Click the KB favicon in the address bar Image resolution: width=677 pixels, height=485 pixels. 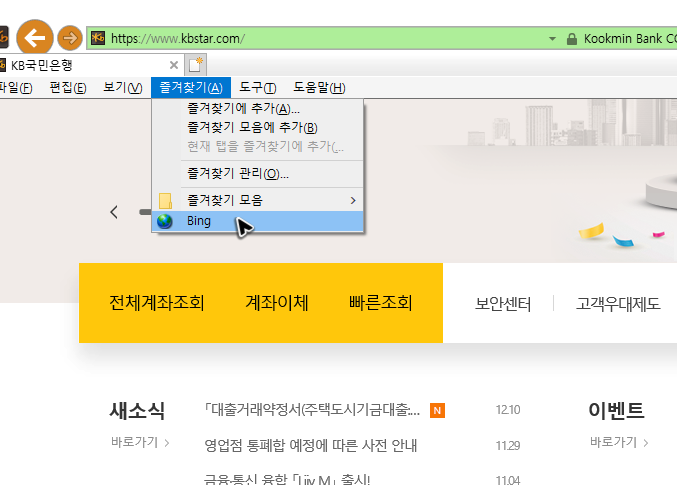pyautogui.click(x=98, y=38)
